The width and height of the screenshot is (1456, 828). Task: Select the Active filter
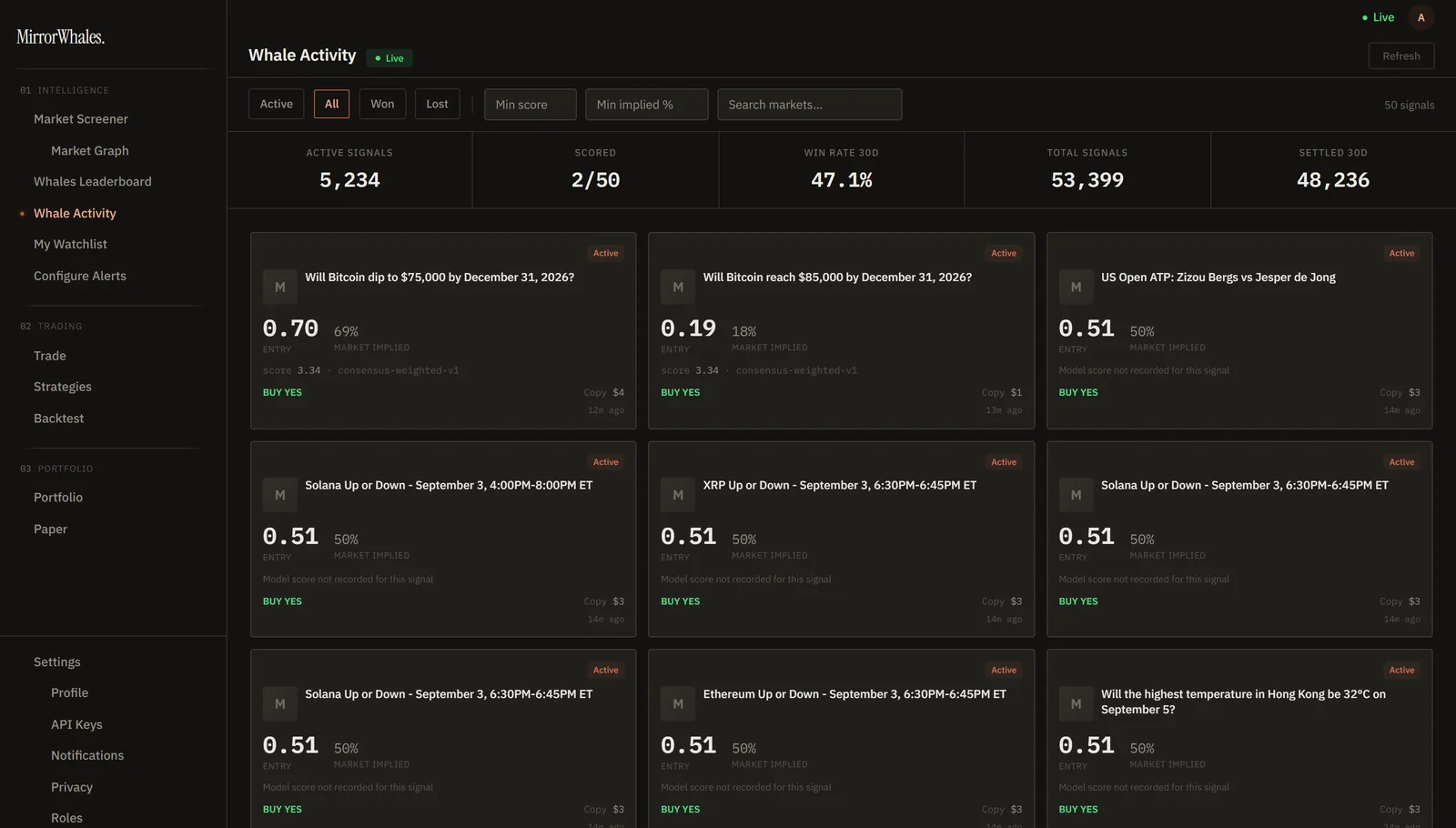point(276,104)
